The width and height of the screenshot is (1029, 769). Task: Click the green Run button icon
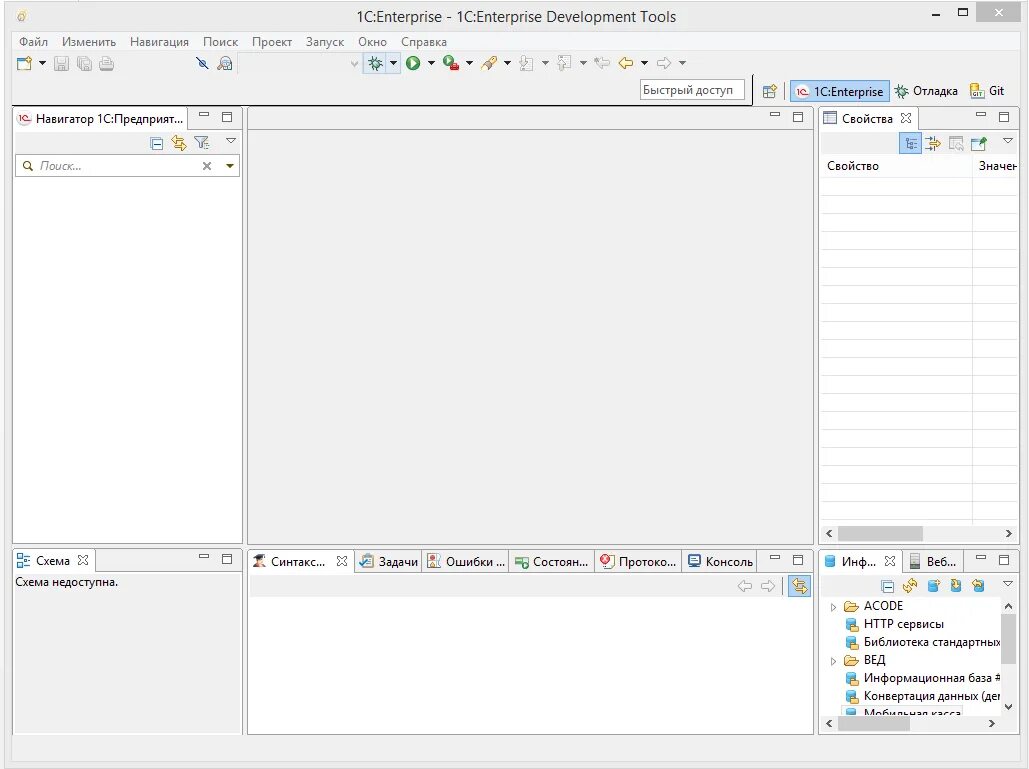[x=413, y=64]
